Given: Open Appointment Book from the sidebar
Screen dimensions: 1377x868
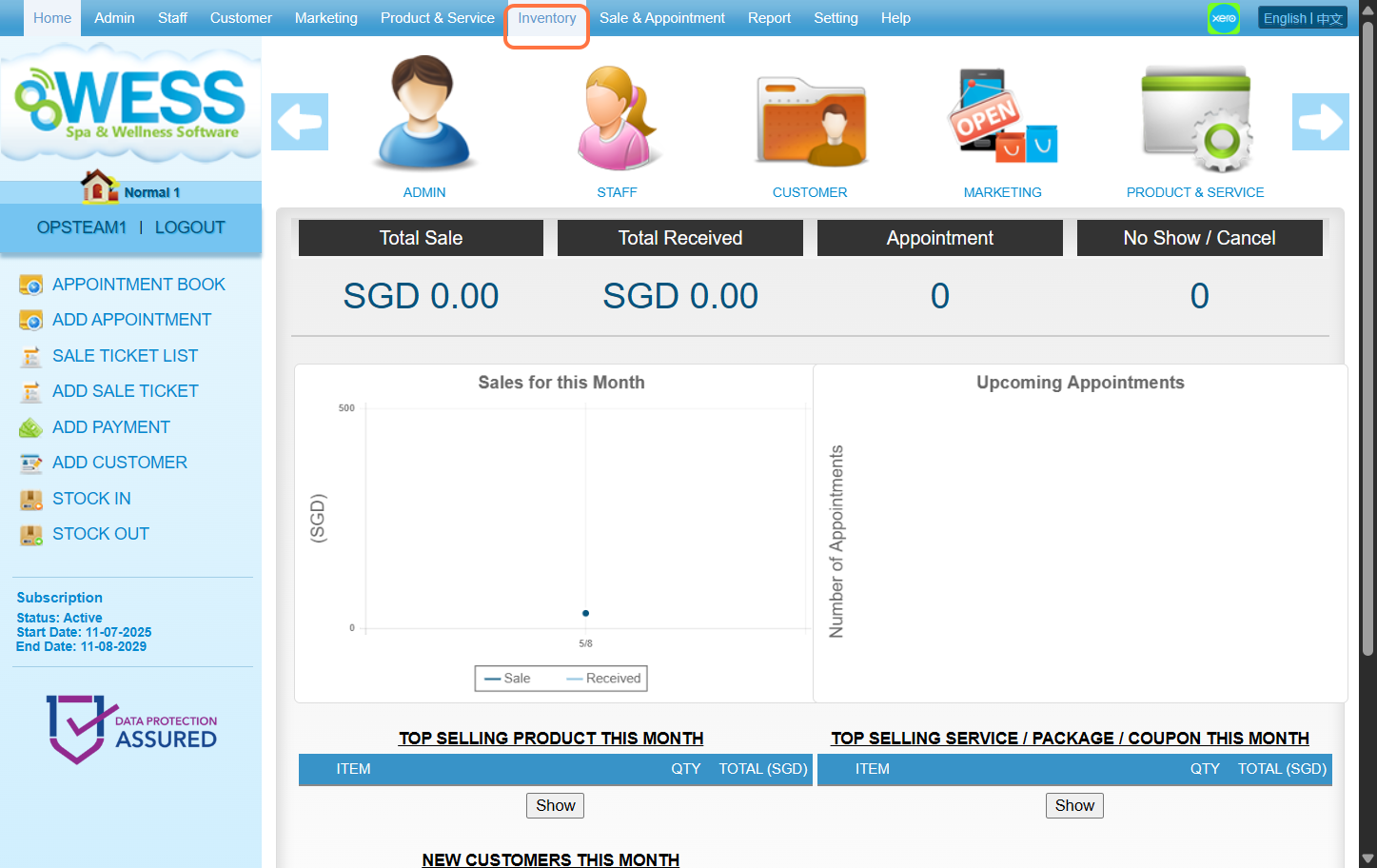Looking at the screenshot, I should (138, 285).
